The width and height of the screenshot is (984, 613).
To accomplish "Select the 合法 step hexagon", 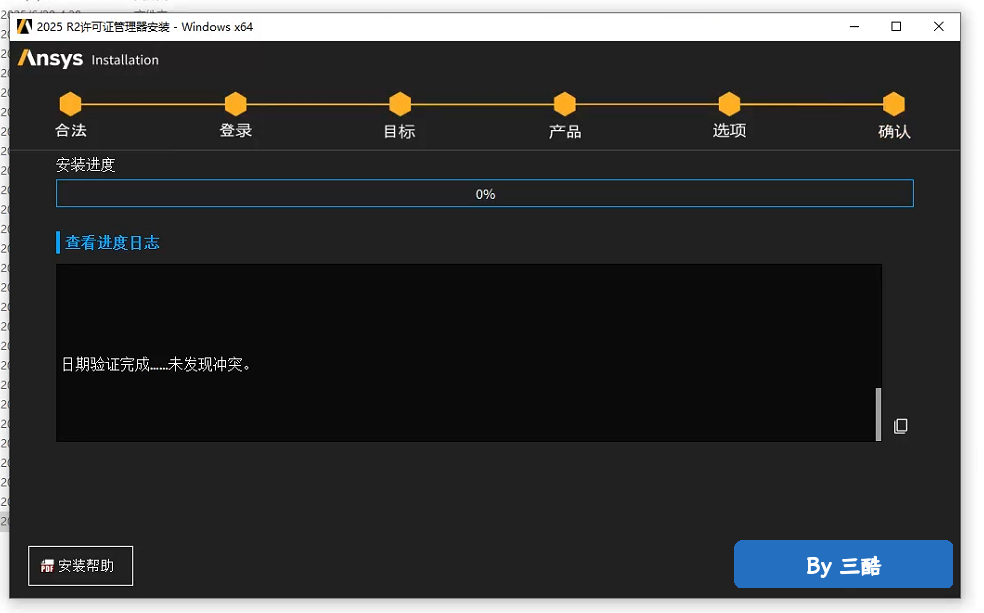I will [x=70, y=104].
